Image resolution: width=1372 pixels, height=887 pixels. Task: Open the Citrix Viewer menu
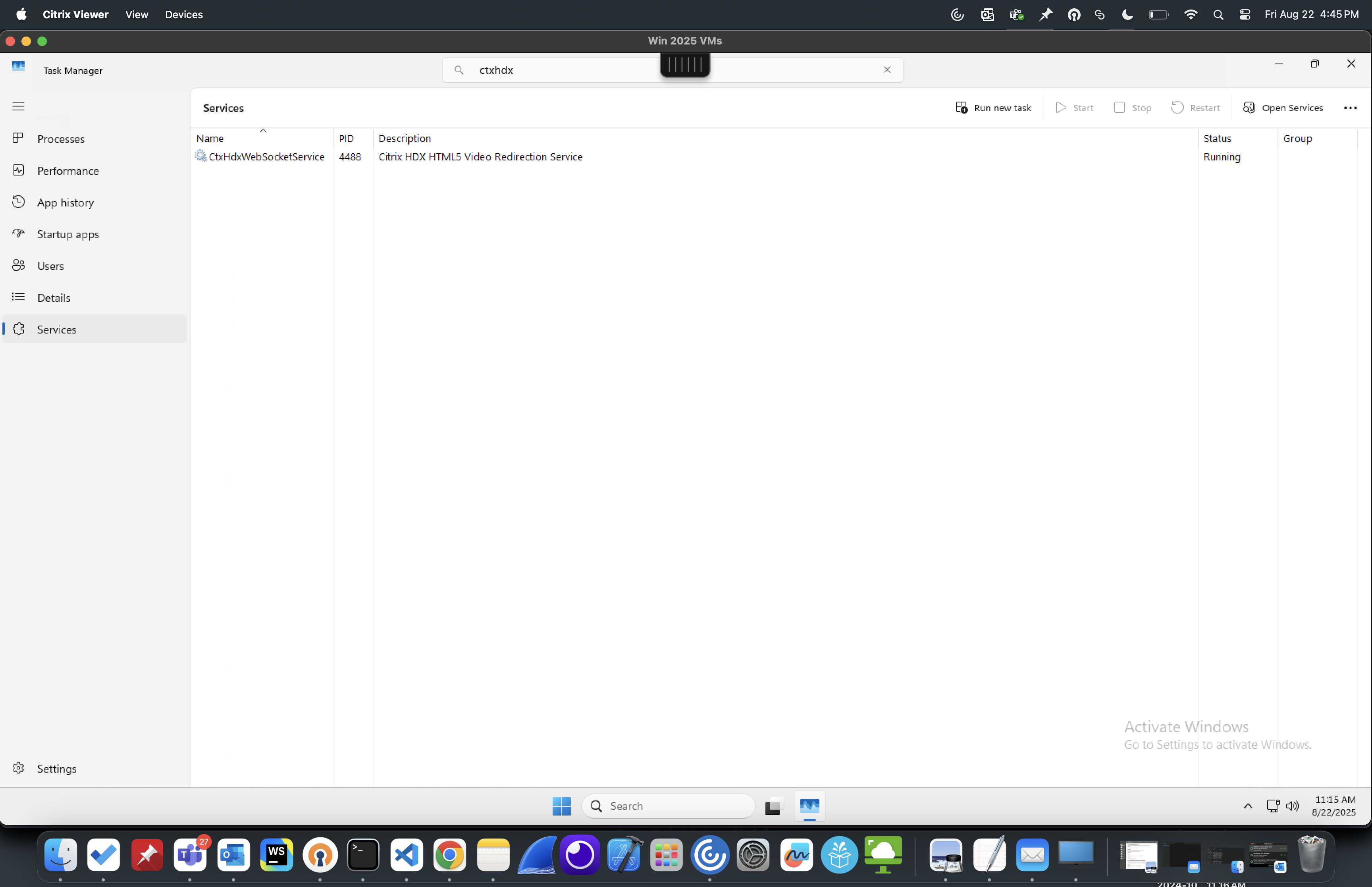[75, 14]
